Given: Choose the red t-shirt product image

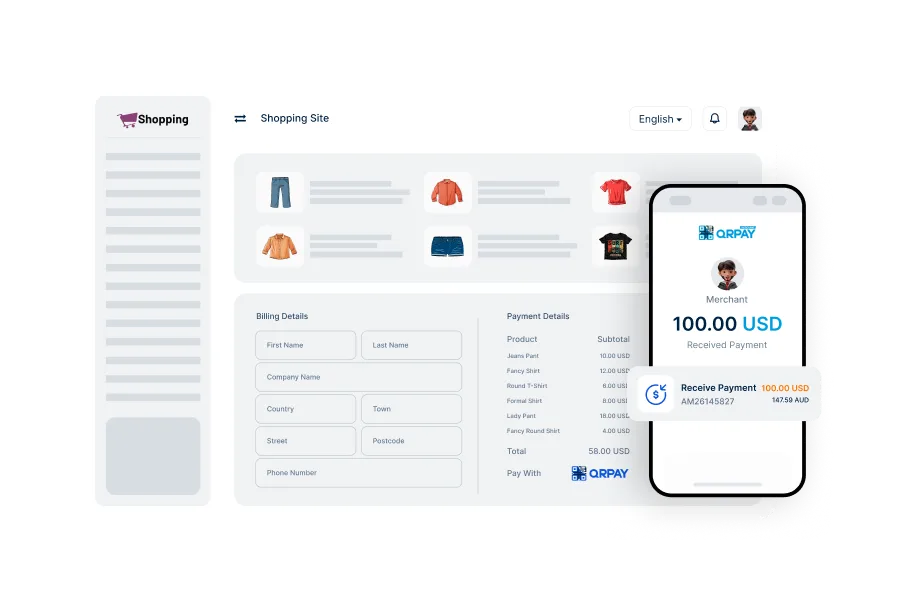Looking at the screenshot, I should tap(615, 192).
